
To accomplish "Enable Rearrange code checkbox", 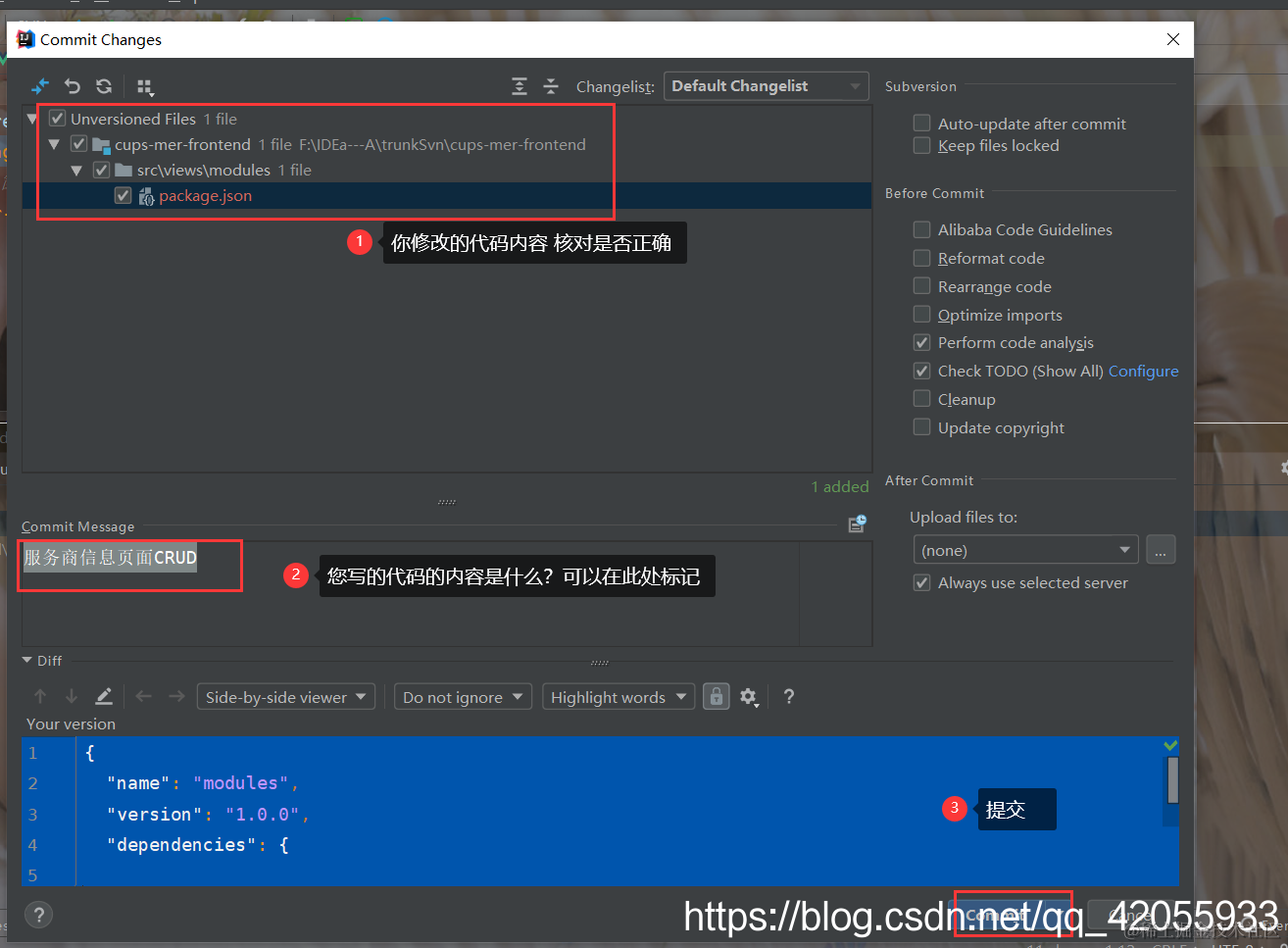I will pos(921,285).
